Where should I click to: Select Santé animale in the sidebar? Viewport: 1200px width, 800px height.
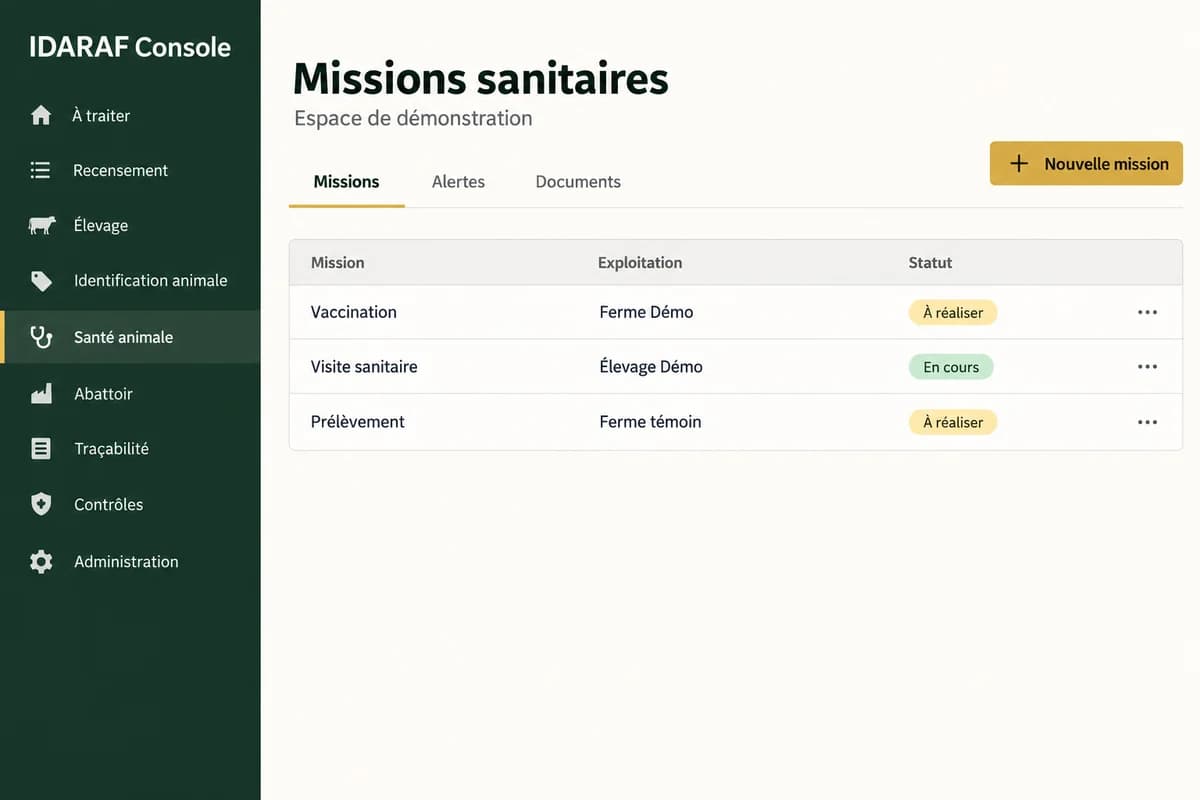pyautogui.click(x=130, y=337)
